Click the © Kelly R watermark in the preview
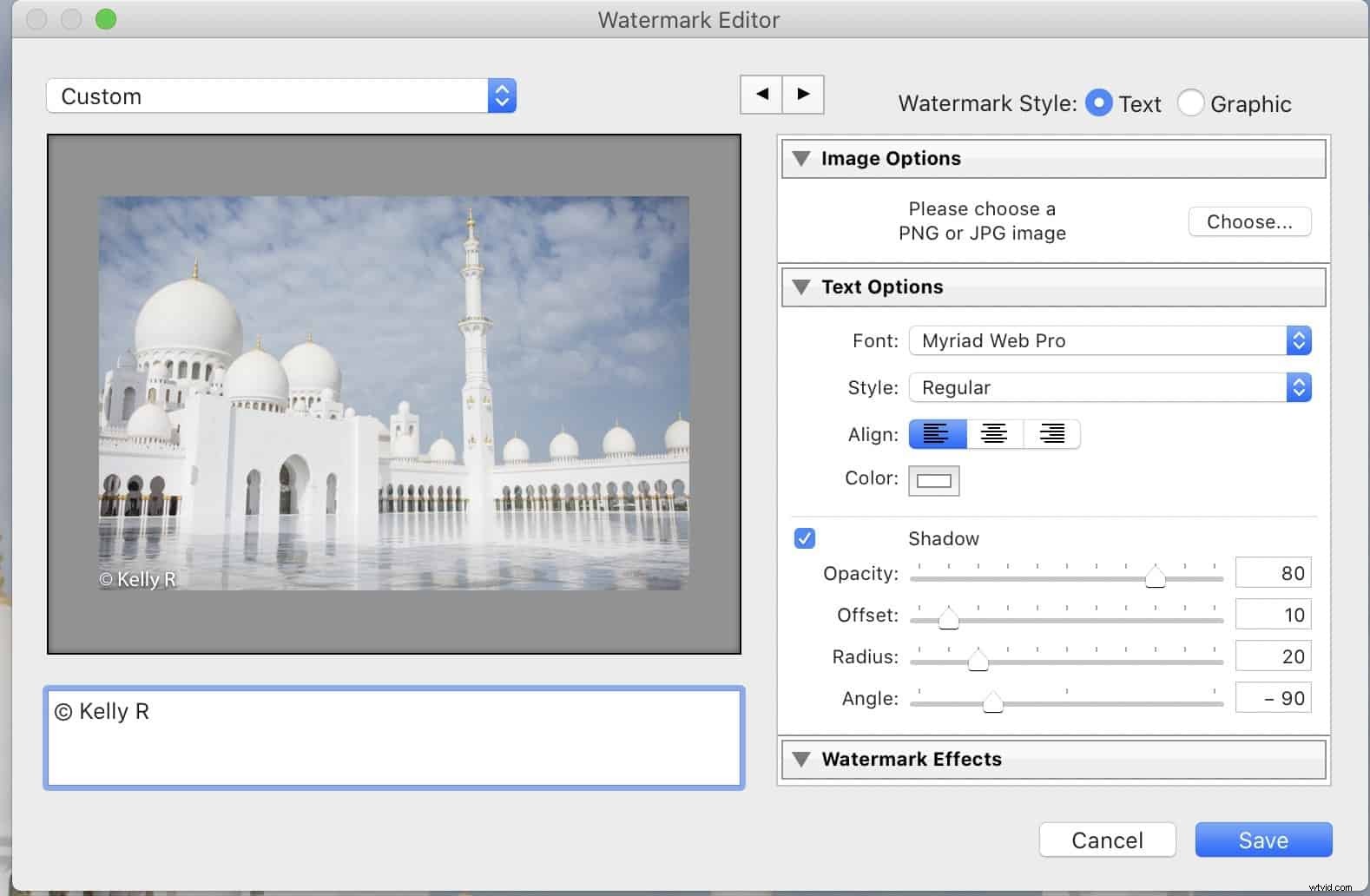The image size is (1370, 896). click(x=138, y=579)
